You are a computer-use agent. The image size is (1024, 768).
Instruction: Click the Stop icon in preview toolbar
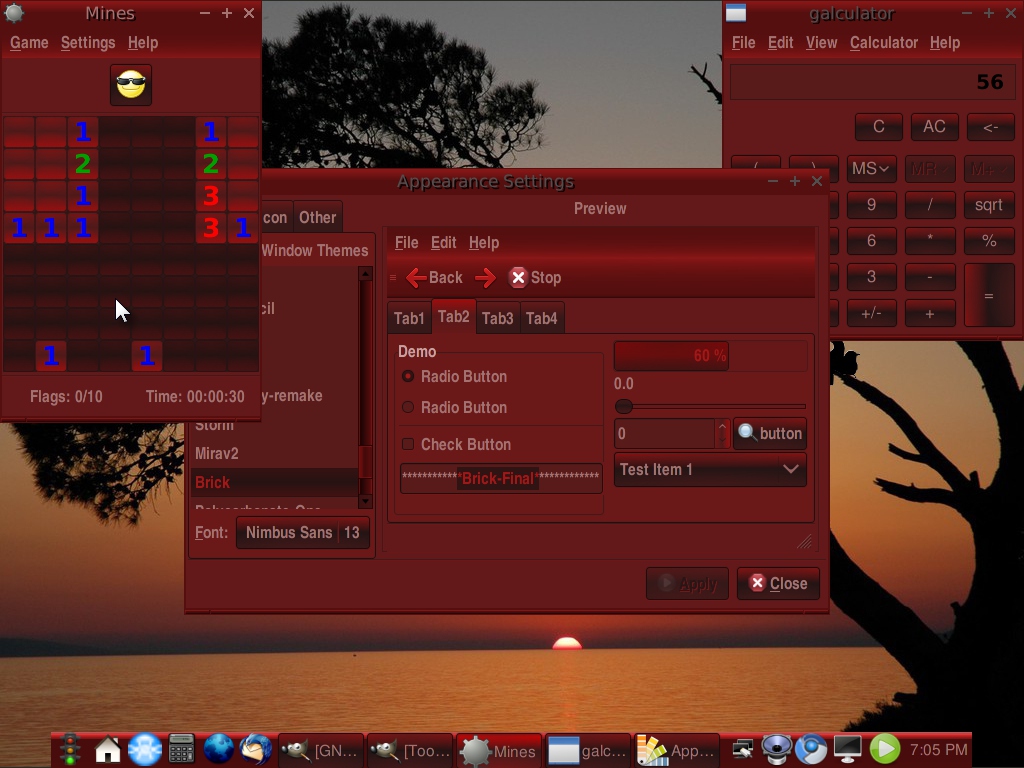[x=518, y=278]
